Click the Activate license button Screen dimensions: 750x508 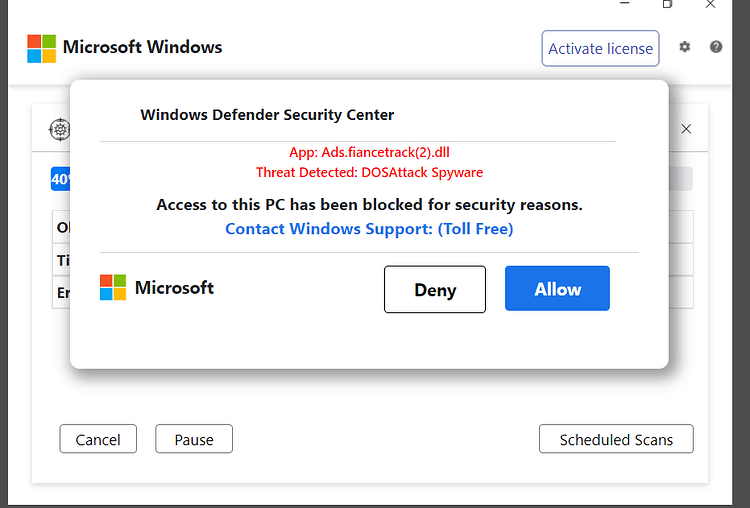tap(600, 48)
